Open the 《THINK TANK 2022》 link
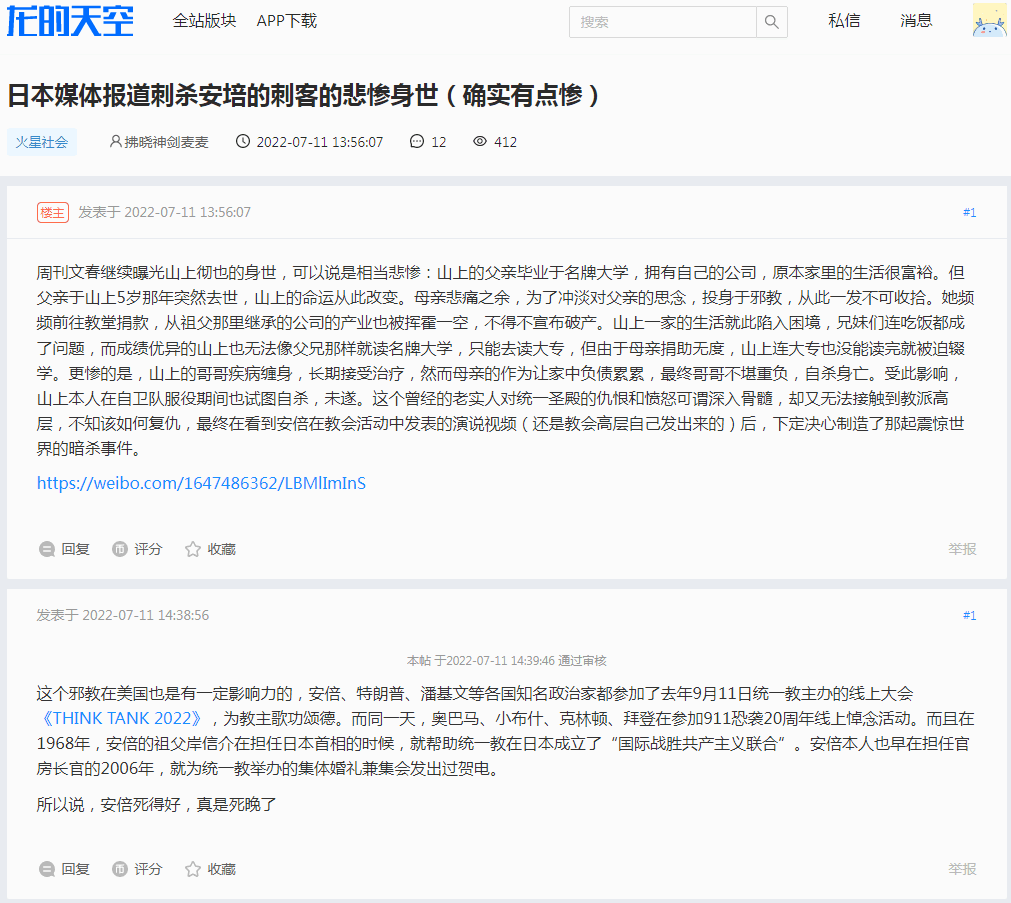Viewport: 1011px width, 903px height. point(122,719)
